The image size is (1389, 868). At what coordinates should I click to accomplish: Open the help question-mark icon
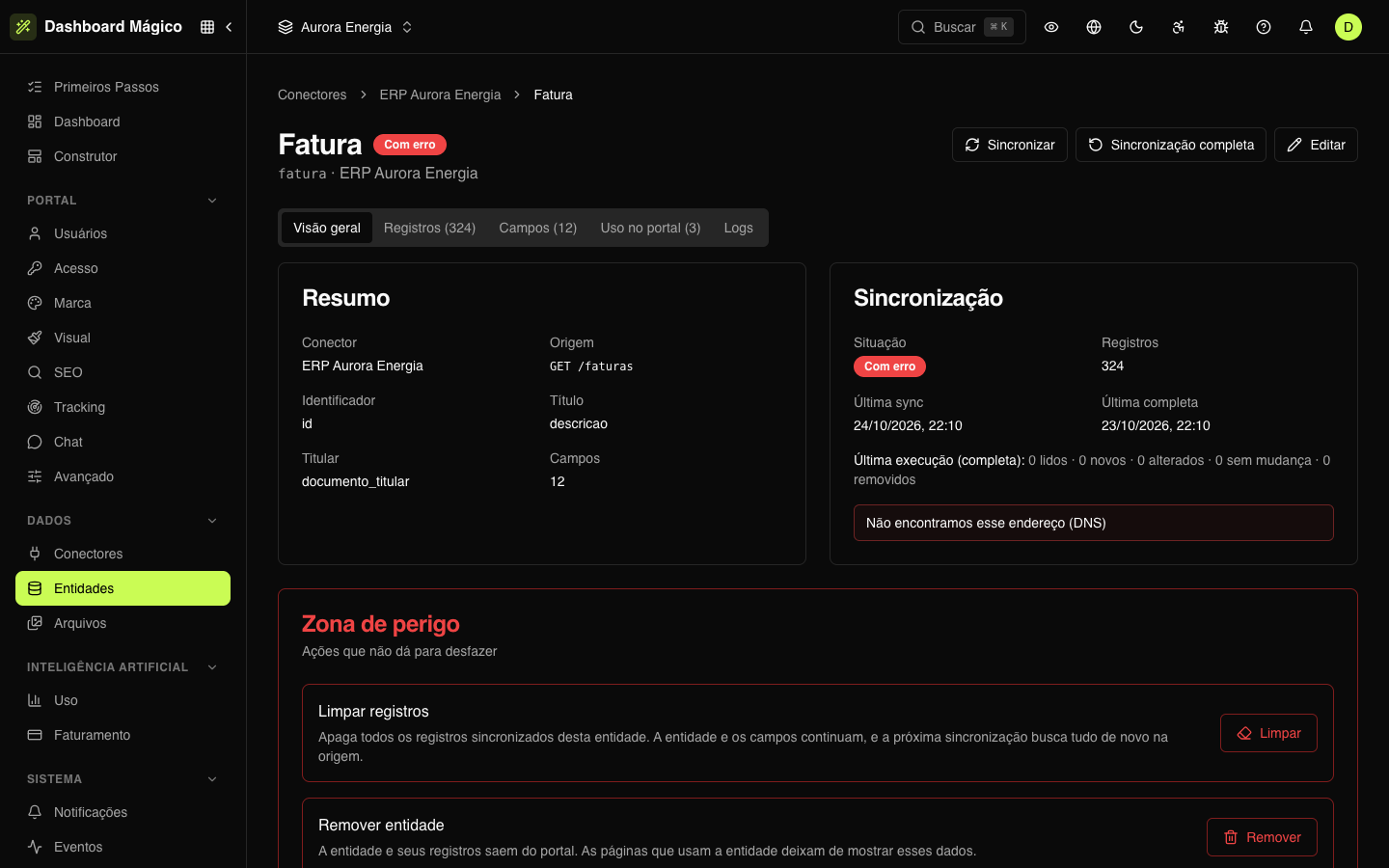point(1264,27)
